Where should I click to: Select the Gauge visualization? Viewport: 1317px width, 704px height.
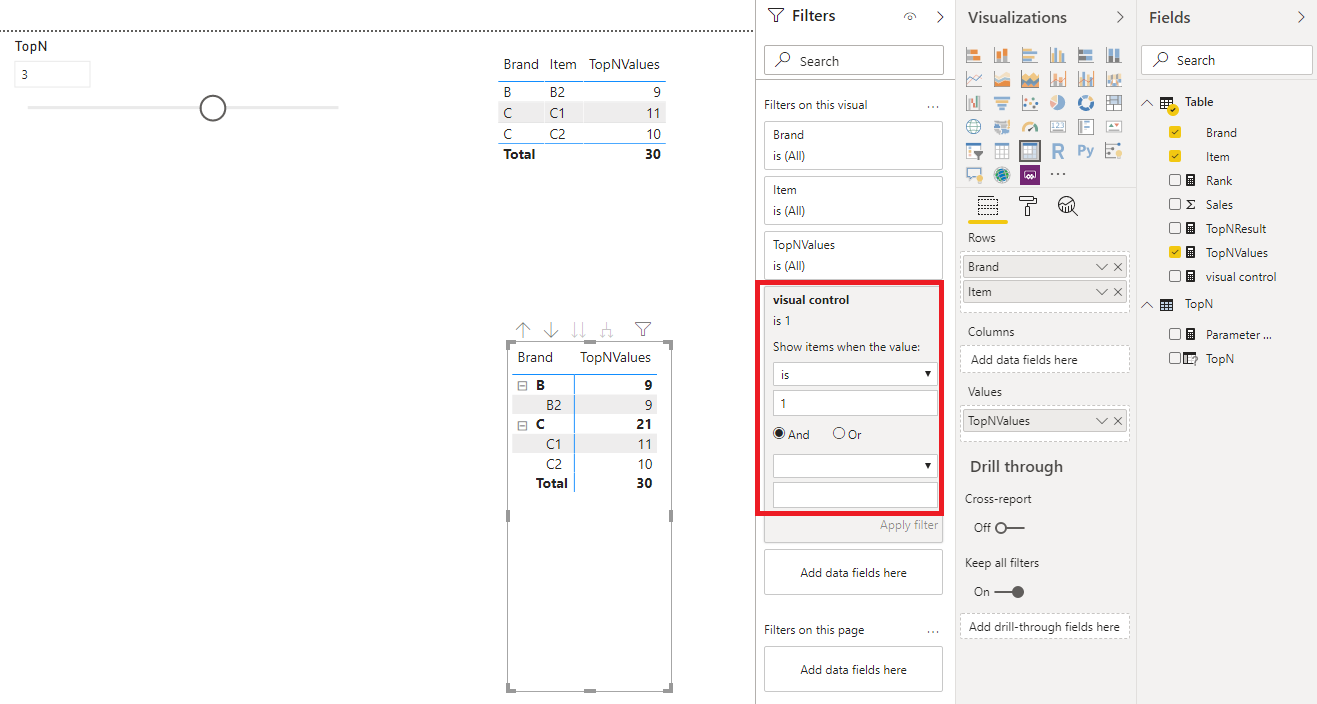tap(1030, 127)
